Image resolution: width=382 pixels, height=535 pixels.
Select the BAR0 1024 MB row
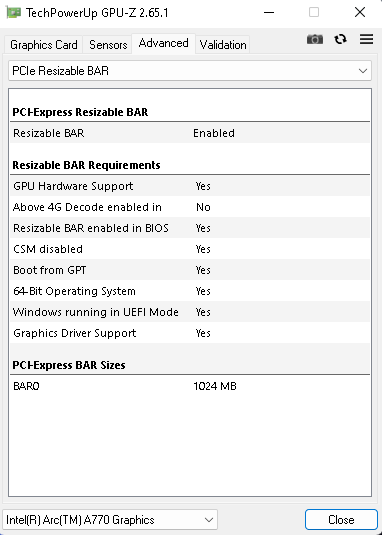190,386
